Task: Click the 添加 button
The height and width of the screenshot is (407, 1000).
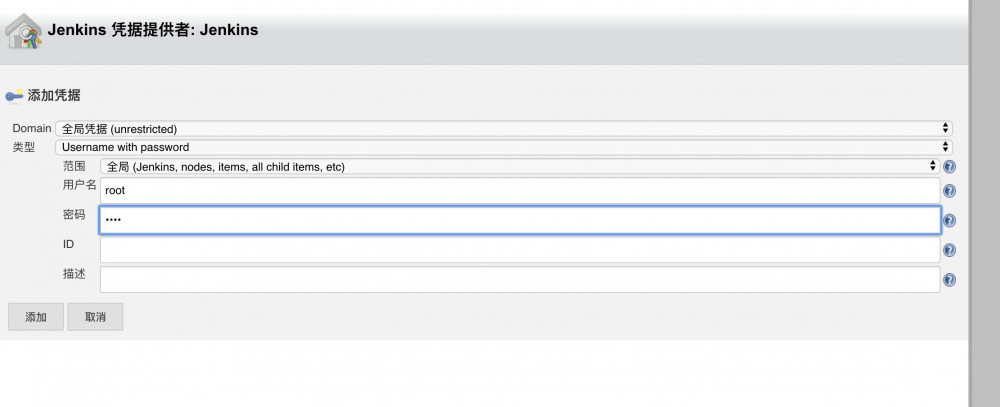Action: point(36,317)
